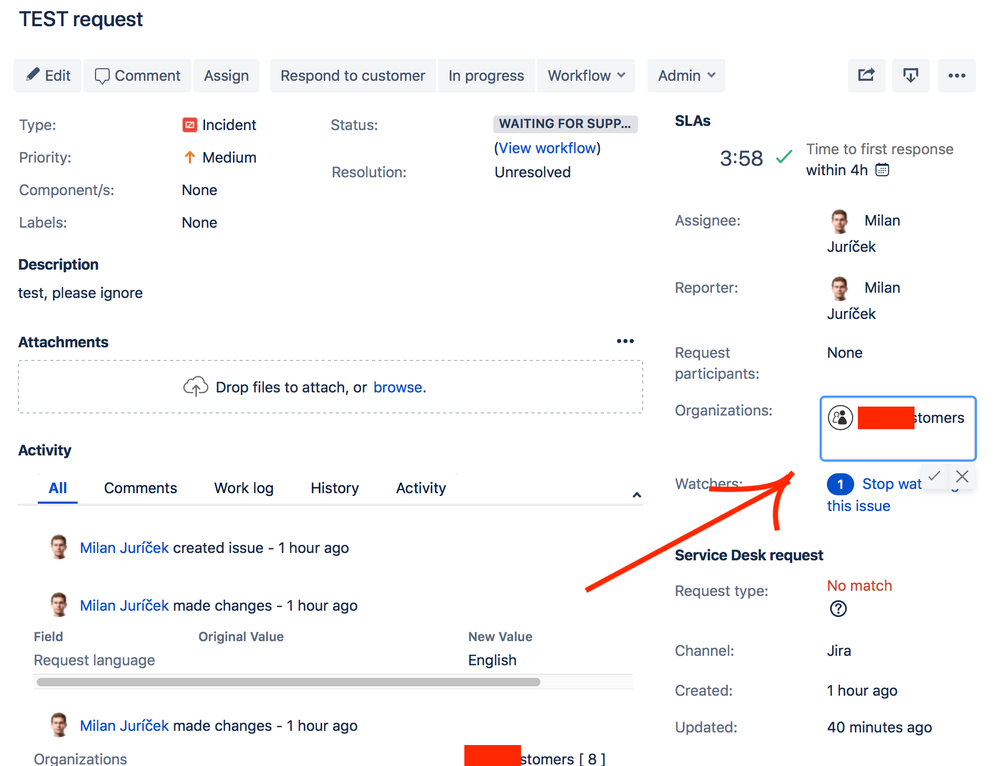This screenshot has width=999, height=766.
Task: Click the upload cloud icon in drop zone
Action: pyautogui.click(x=196, y=387)
